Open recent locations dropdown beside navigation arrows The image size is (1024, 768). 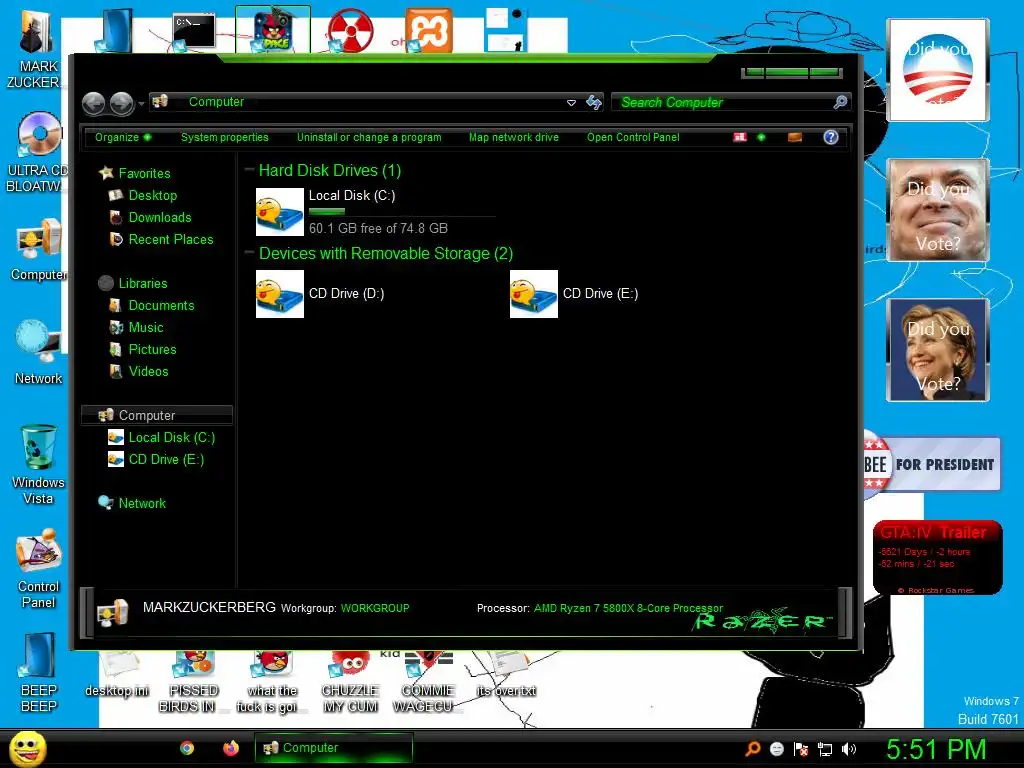click(x=141, y=104)
